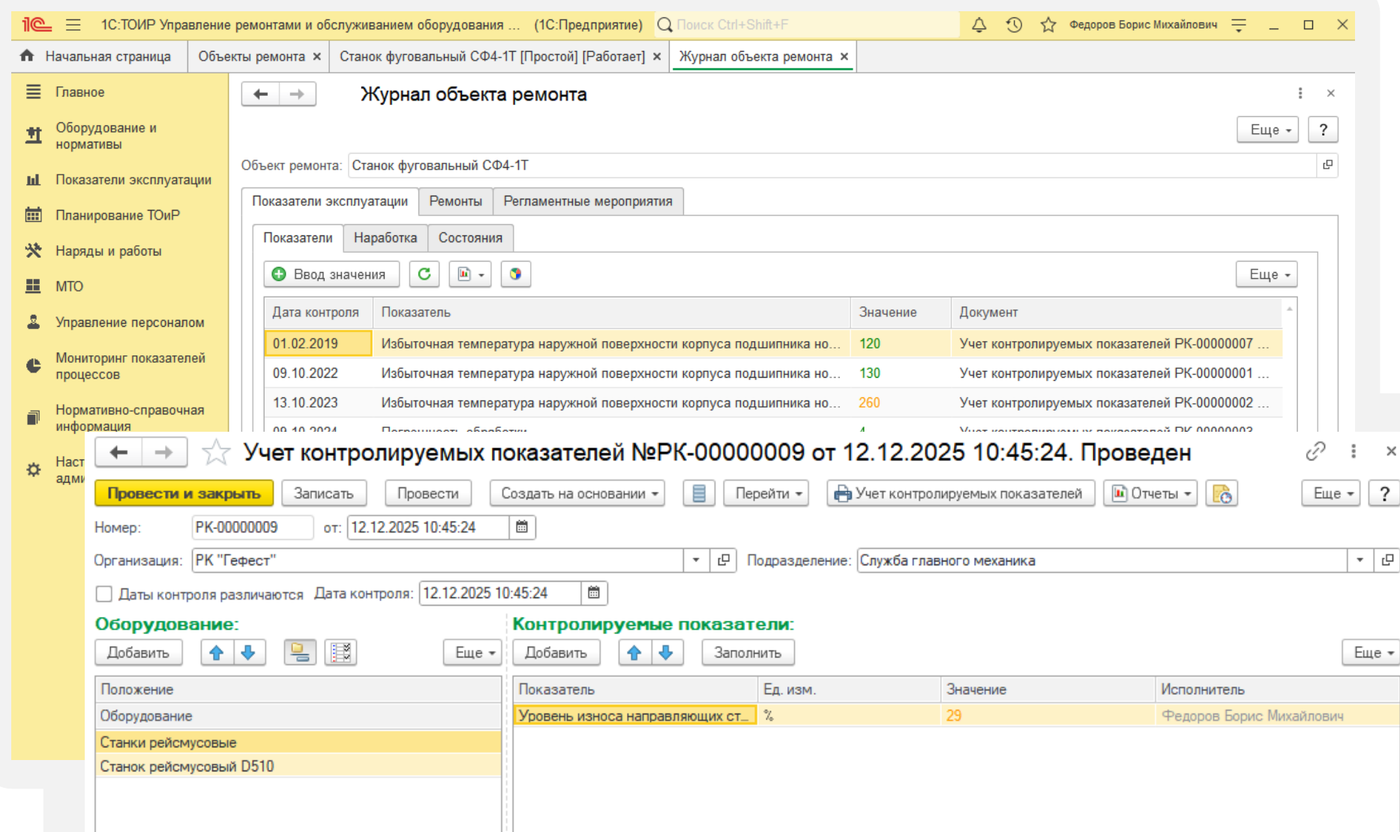This screenshot has width=1400, height=832.
Task: Toggle hierarchical view in equipment toolbar
Action: [300, 653]
